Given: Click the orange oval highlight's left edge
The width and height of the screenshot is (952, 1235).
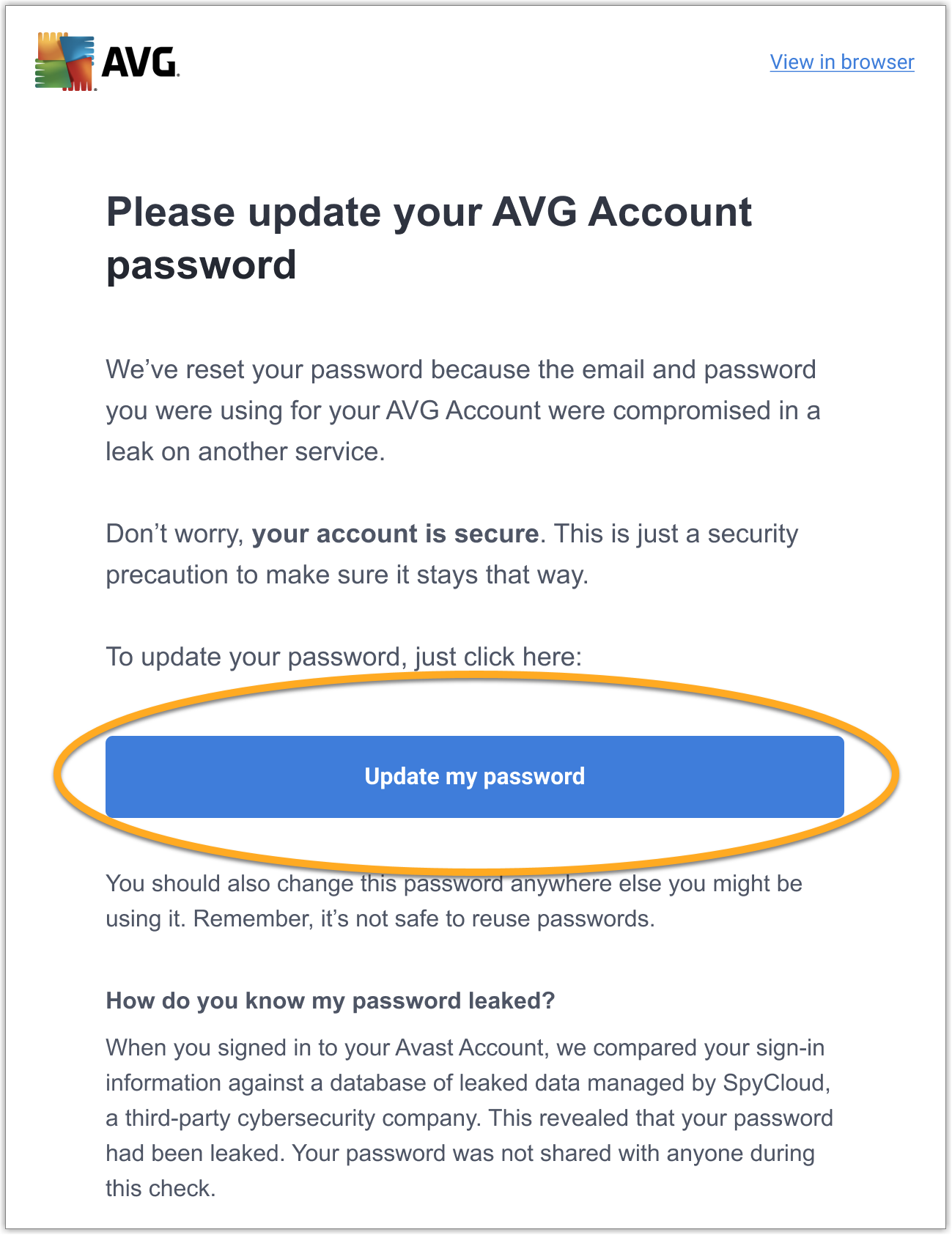Looking at the screenshot, I should 57,775.
